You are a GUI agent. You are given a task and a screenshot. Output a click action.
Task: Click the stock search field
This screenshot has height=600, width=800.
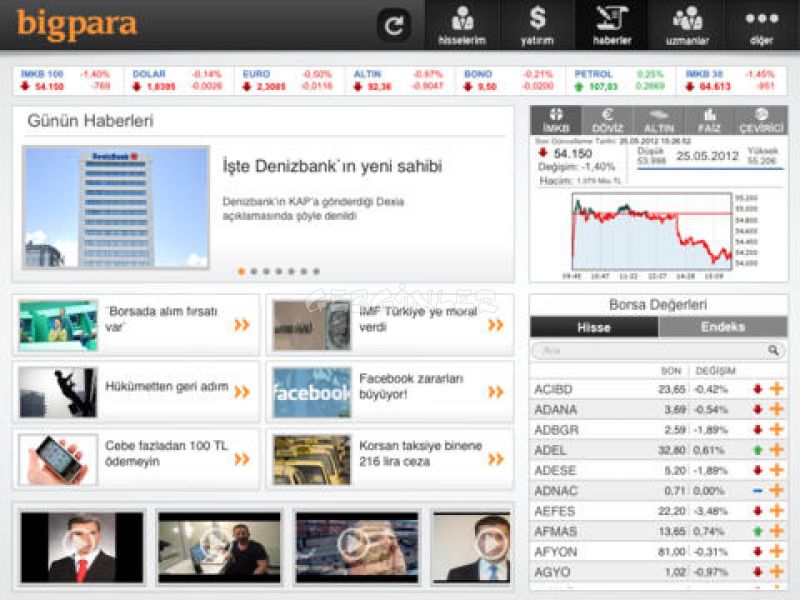click(658, 351)
